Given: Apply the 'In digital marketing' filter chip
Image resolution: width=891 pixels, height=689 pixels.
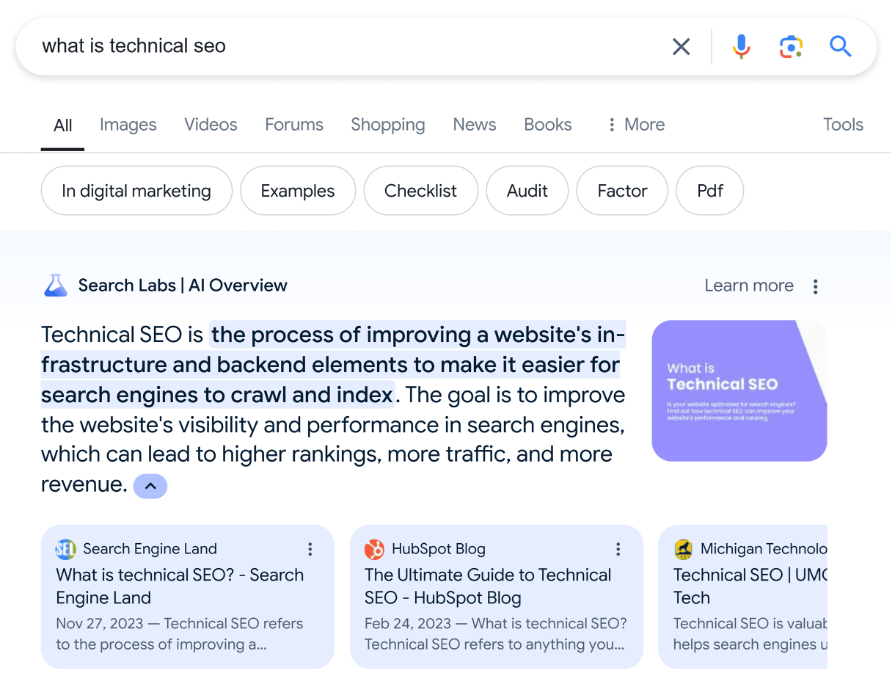Looking at the screenshot, I should pyautogui.click(x=136, y=191).
